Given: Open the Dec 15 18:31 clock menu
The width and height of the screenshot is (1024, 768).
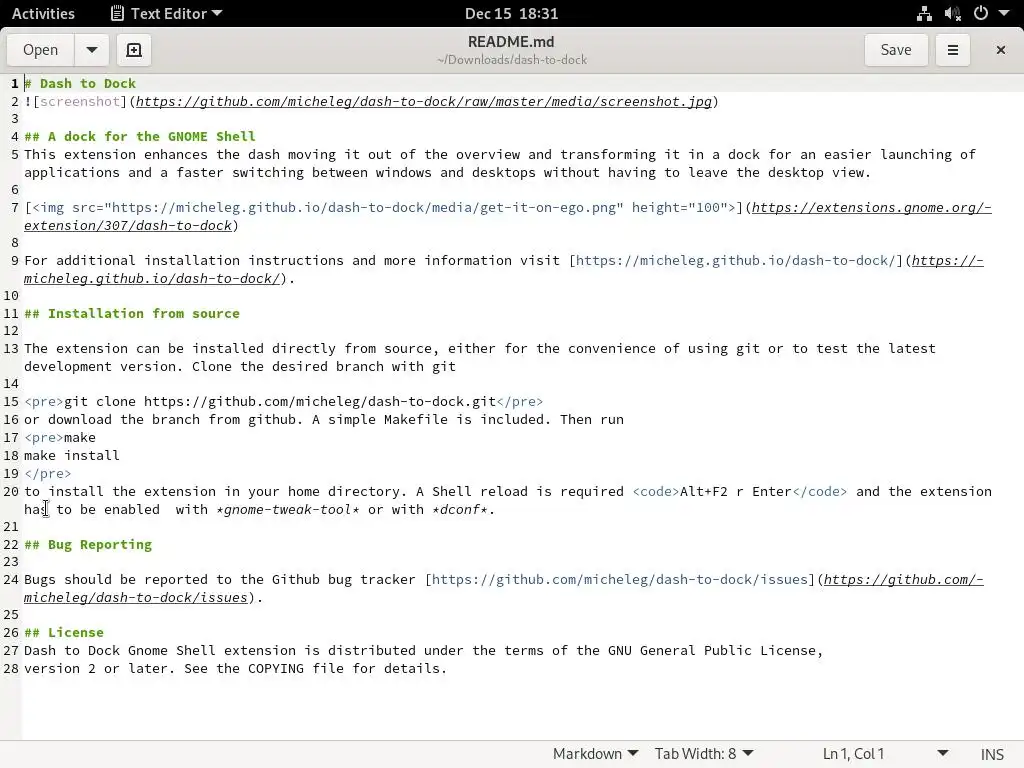Looking at the screenshot, I should coord(511,14).
